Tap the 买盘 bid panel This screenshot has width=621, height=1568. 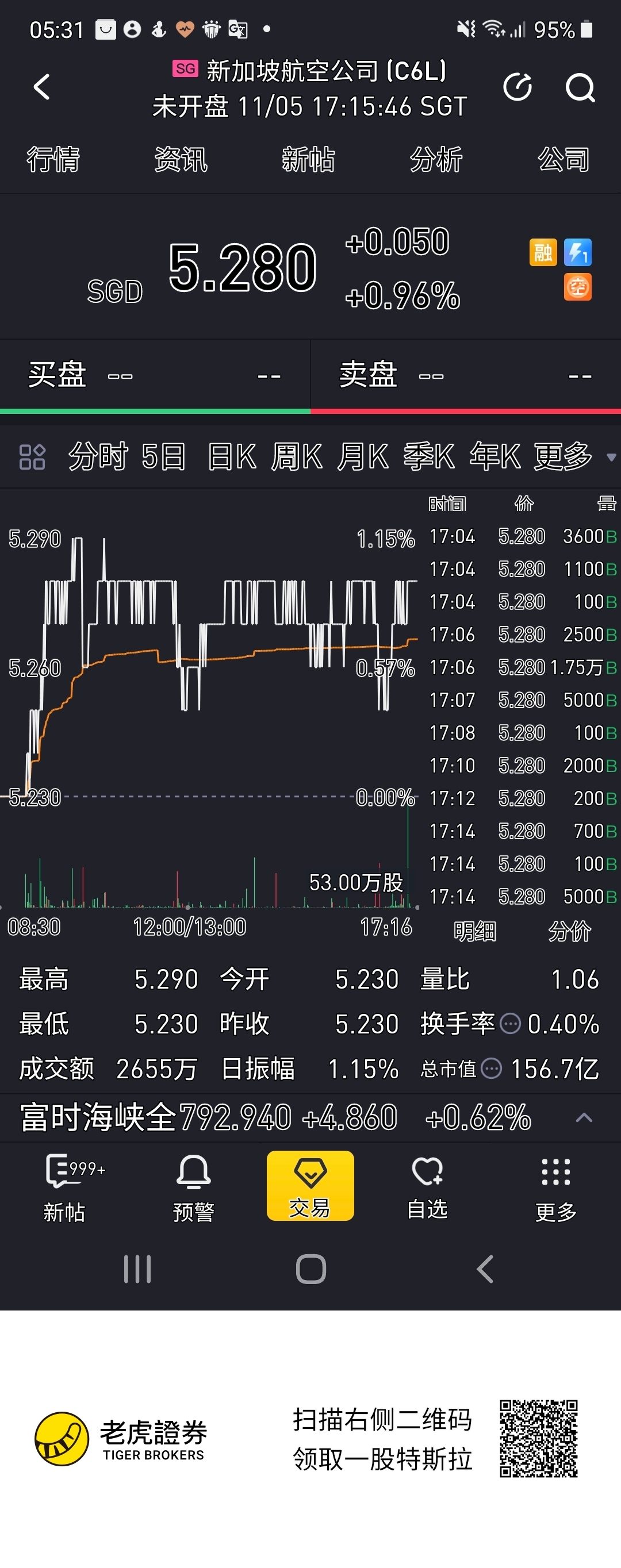(x=155, y=375)
